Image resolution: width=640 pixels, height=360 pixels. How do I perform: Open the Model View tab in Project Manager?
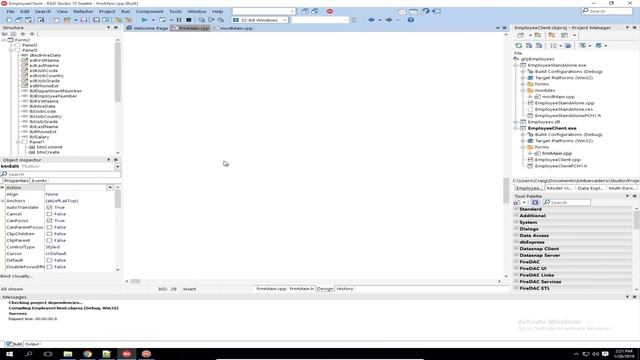[x=560, y=188]
